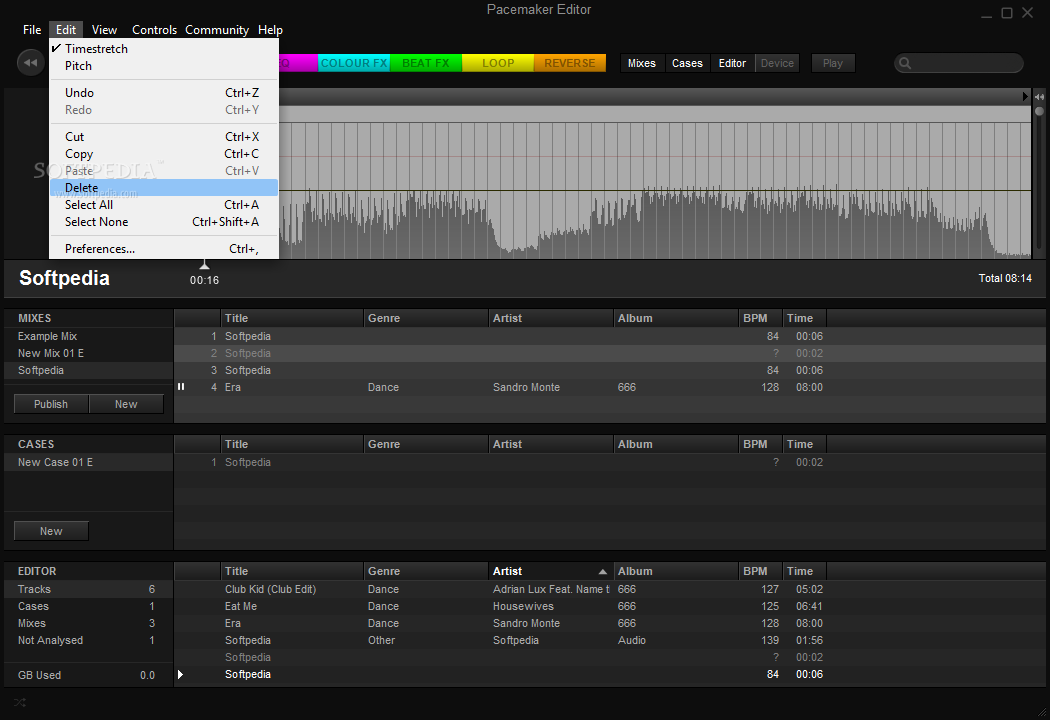Screen dimensions: 1050x720
Task: Click the pause icon beside Era track
Action: pyautogui.click(x=181, y=386)
